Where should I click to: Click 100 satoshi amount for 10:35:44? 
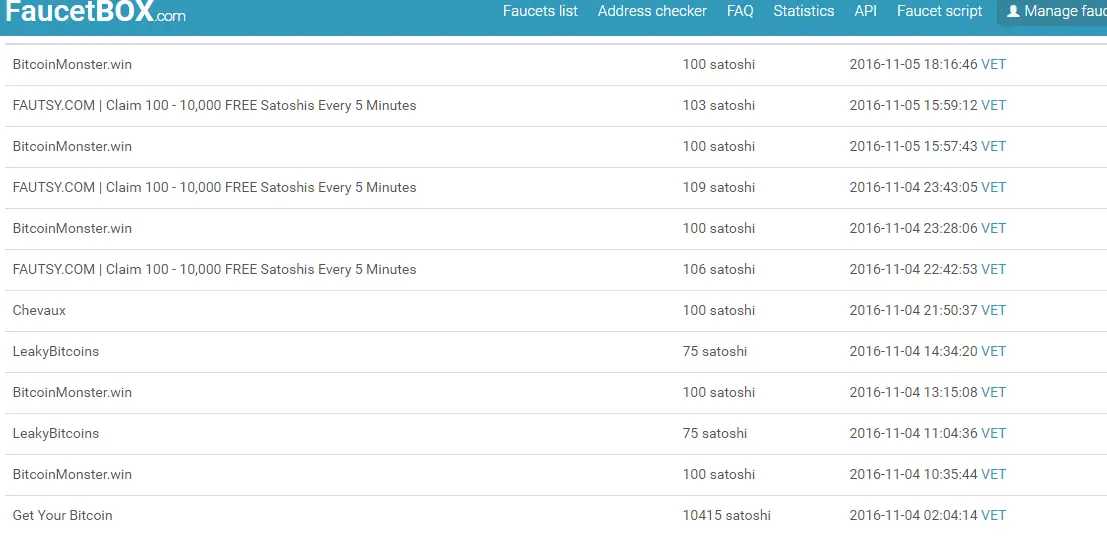719,473
